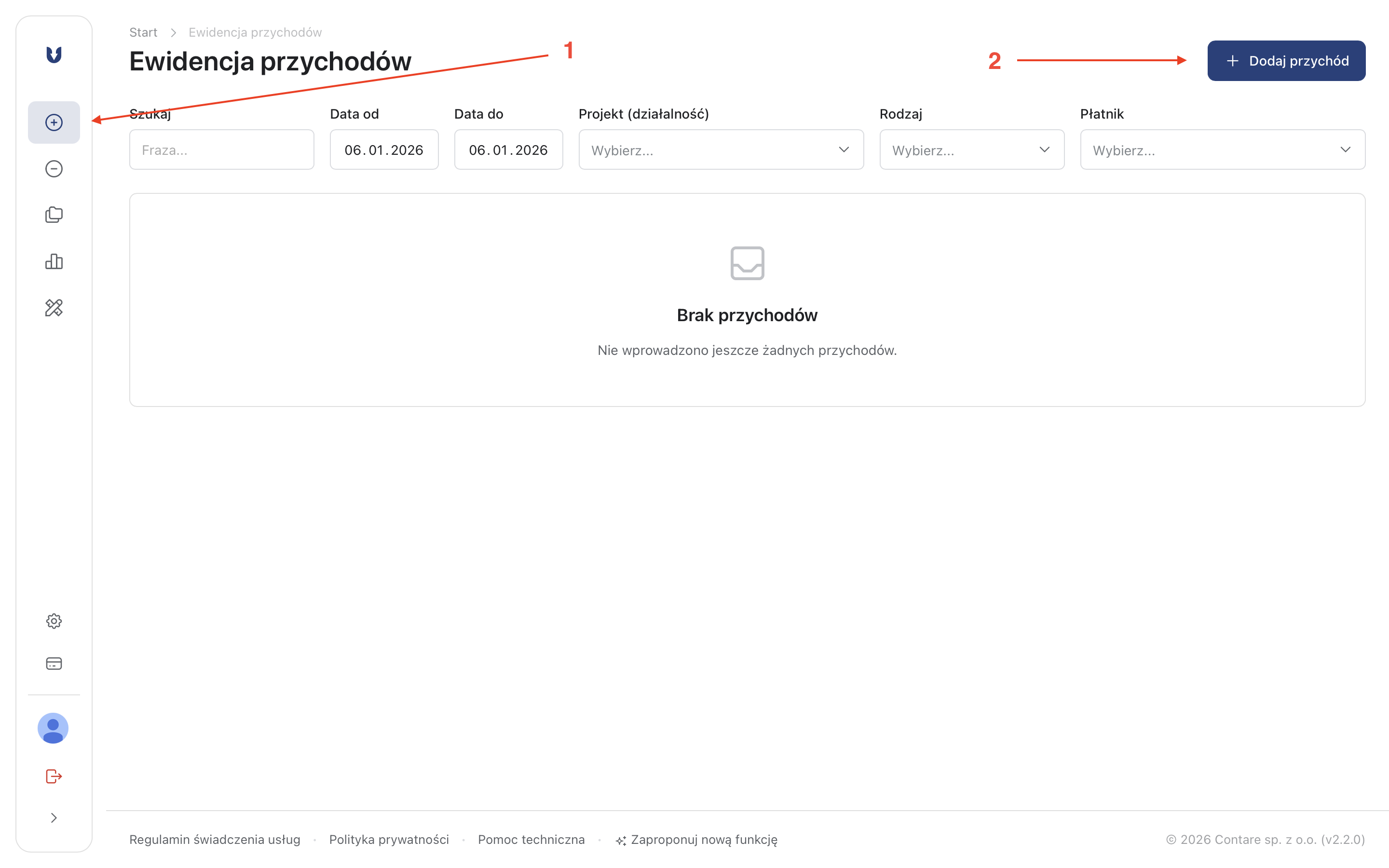This screenshot has height=868, width=1389.
Task: Open the Płatnik dropdown
Action: pyautogui.click(x=1222, y=150)
